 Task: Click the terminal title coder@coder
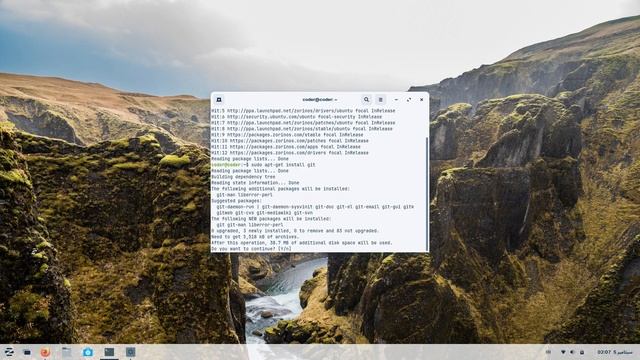coord(320,100)
